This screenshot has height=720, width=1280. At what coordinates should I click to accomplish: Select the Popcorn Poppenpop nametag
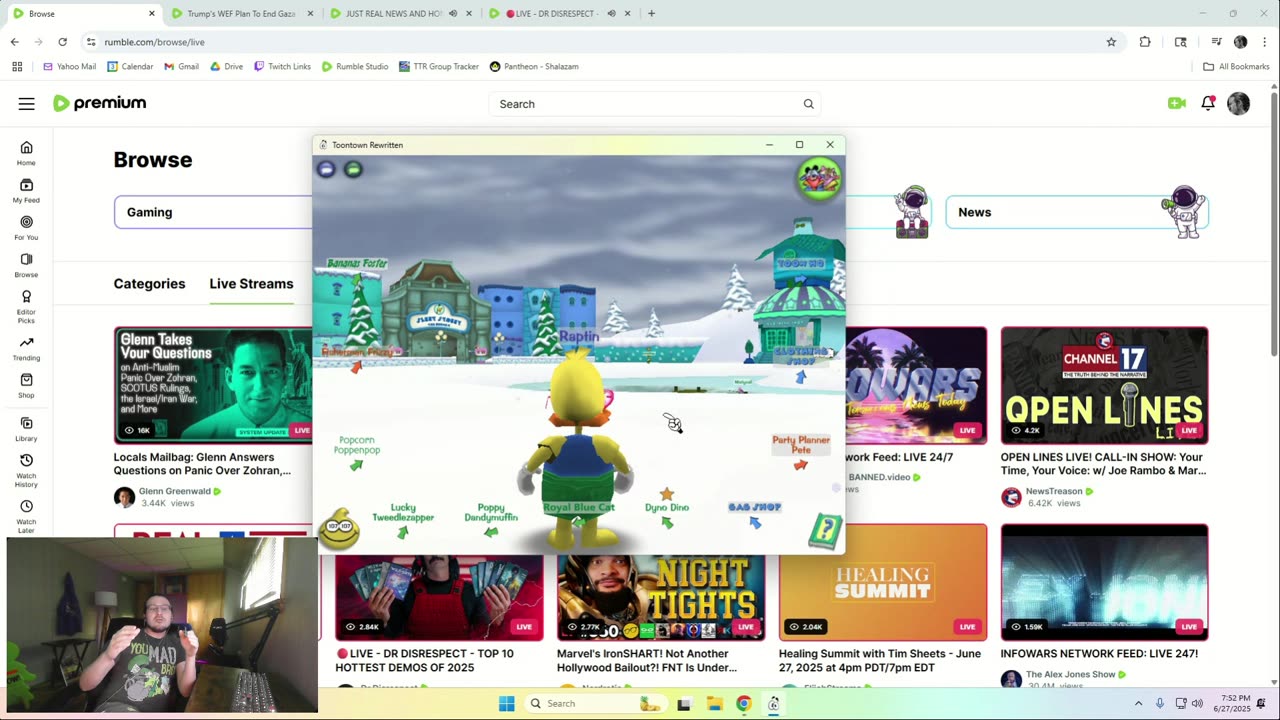point(357,445)
